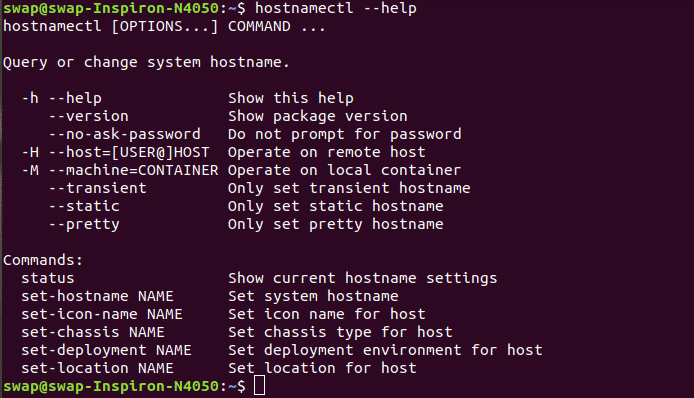Click the '--version' option text
This screenshot has height=398, width=694.
(89, 116)
